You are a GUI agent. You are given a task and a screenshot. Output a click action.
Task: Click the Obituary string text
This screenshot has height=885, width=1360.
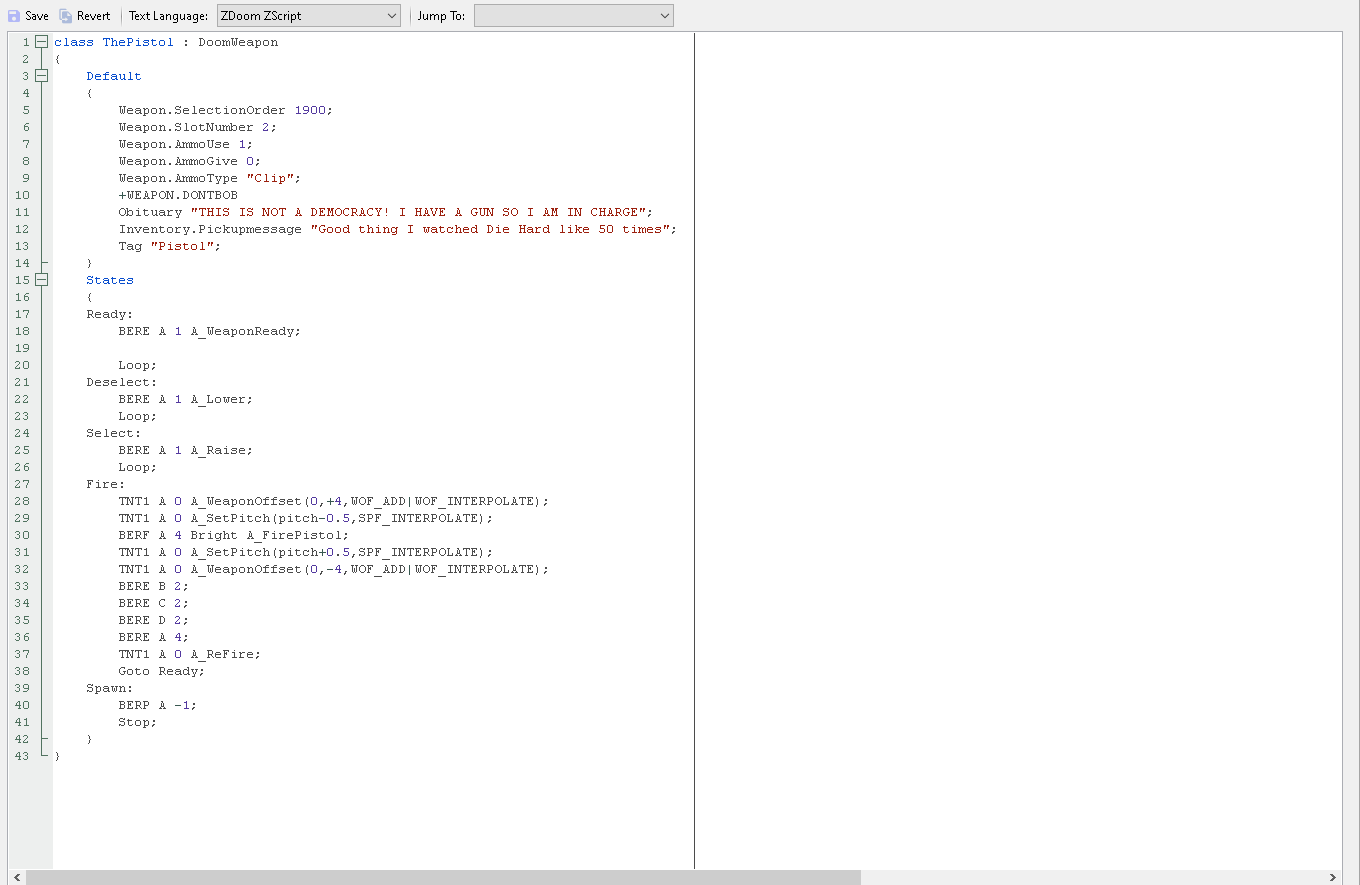click(418, 212)
